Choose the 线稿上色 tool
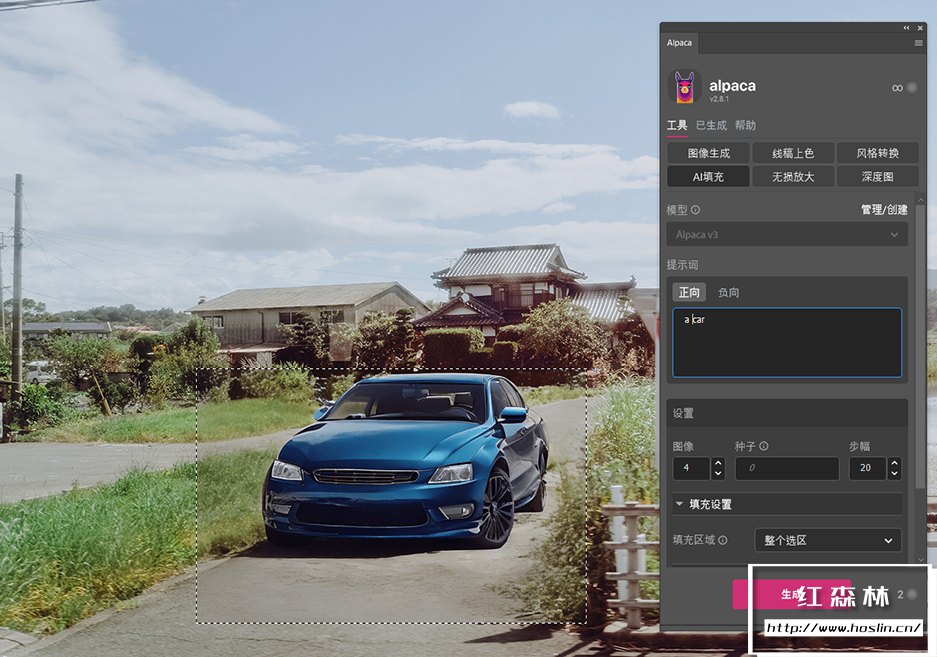937x657 pixels. click(793, 153)
